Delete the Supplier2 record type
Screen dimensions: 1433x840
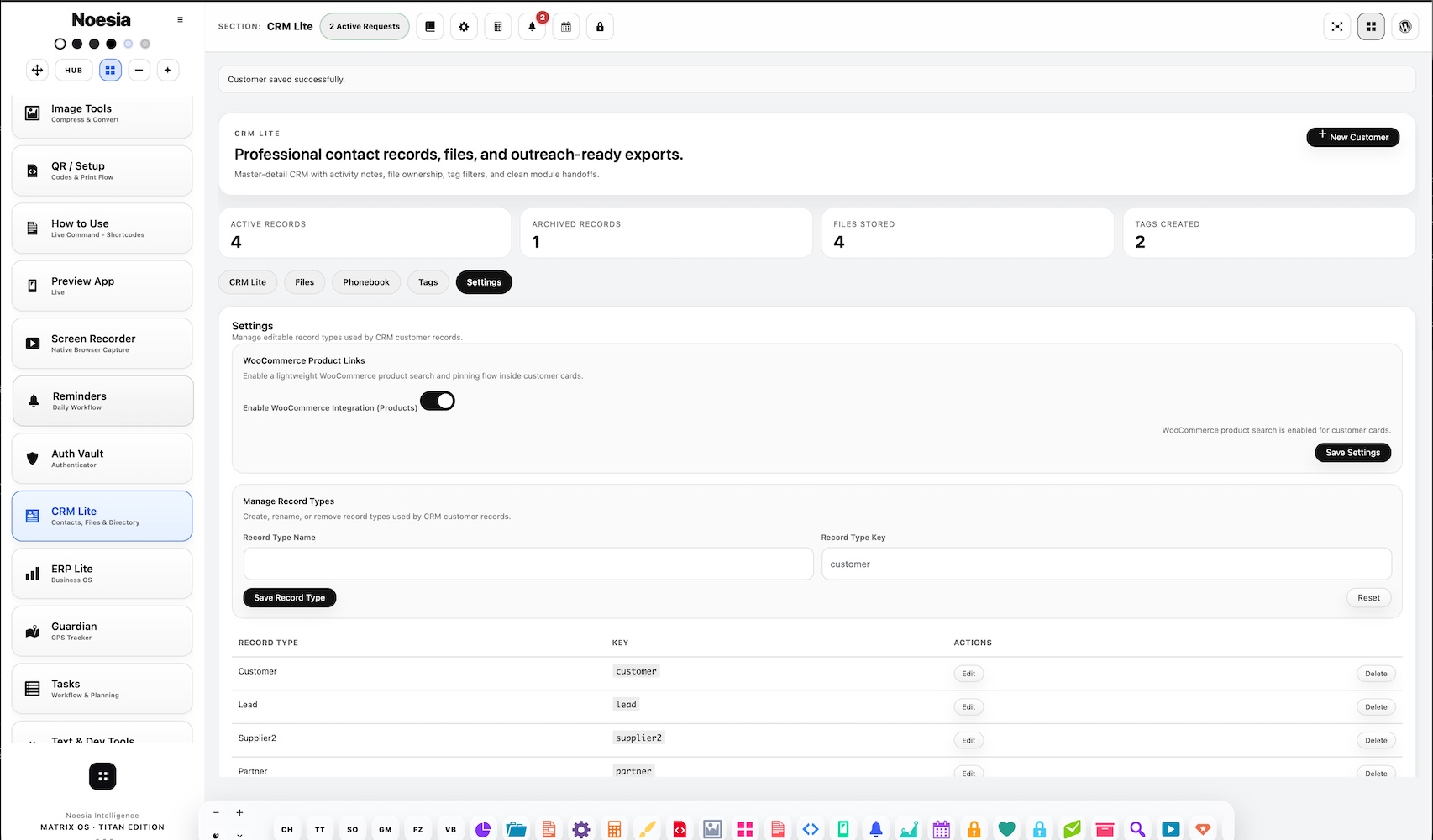coord(1376,741)
